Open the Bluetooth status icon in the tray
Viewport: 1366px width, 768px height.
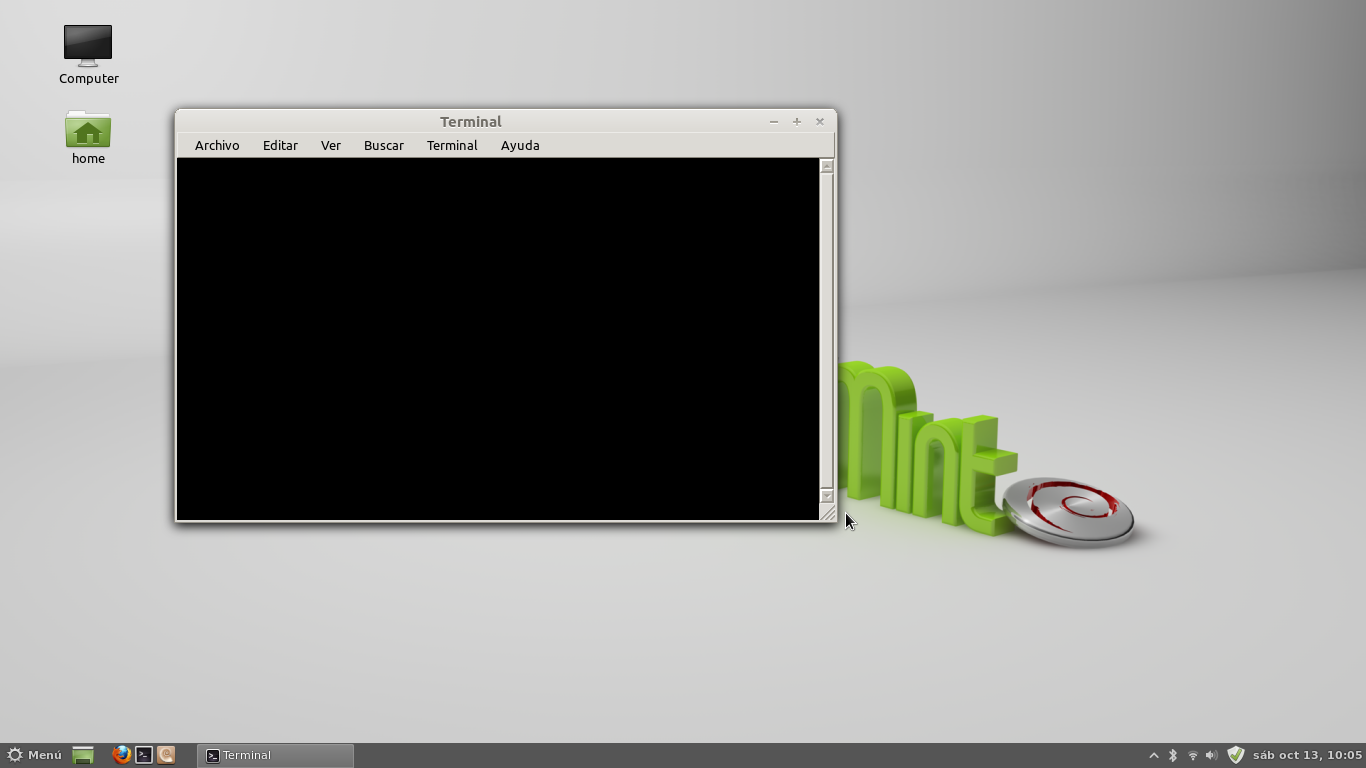click(1172, 755)
